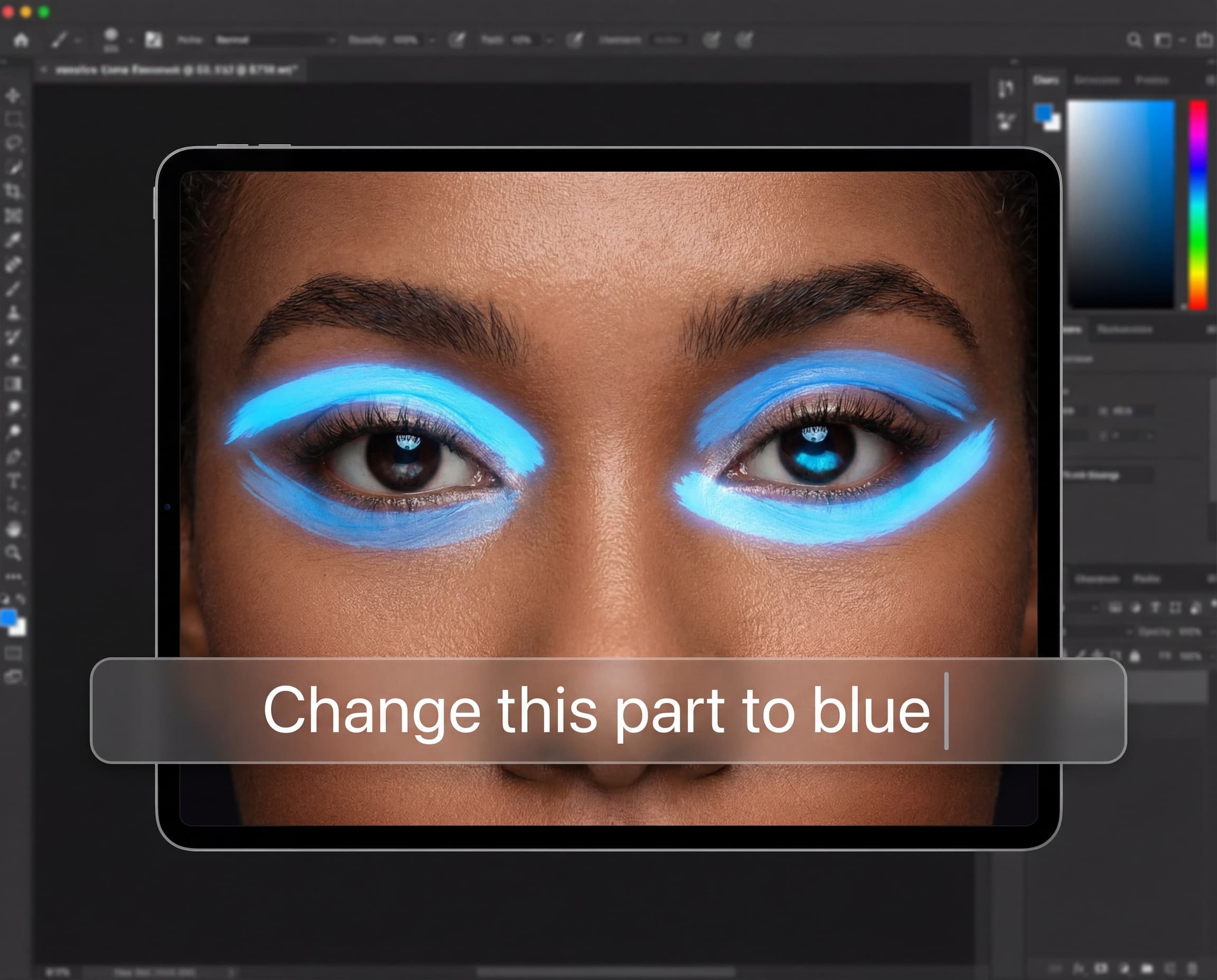Switch to the Color panel tab
This screenshot has width=1217, height=980.
tap(1046, 80)
